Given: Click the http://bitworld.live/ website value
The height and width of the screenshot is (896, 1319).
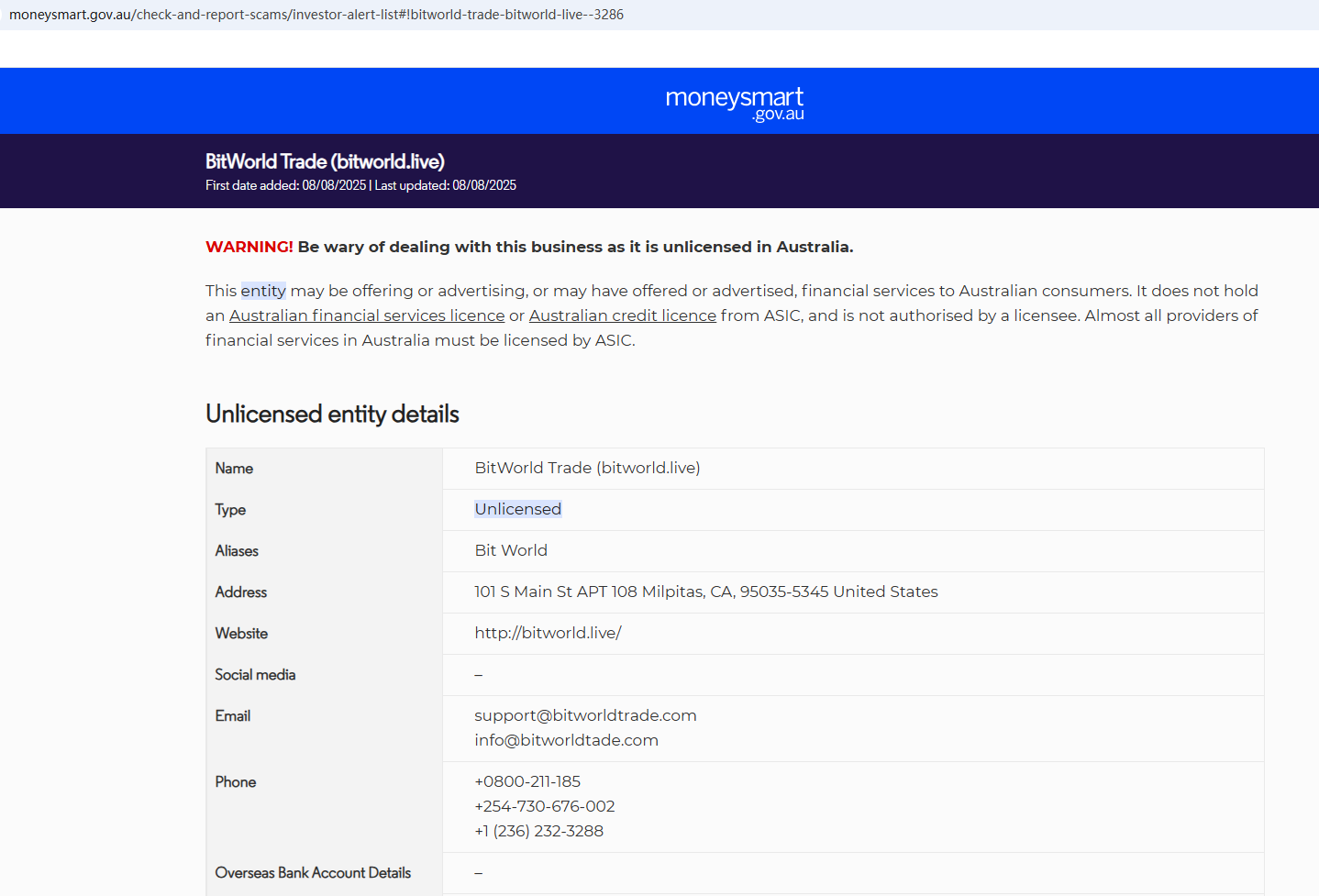Looking at the screenshot, I should coord(548,633).
